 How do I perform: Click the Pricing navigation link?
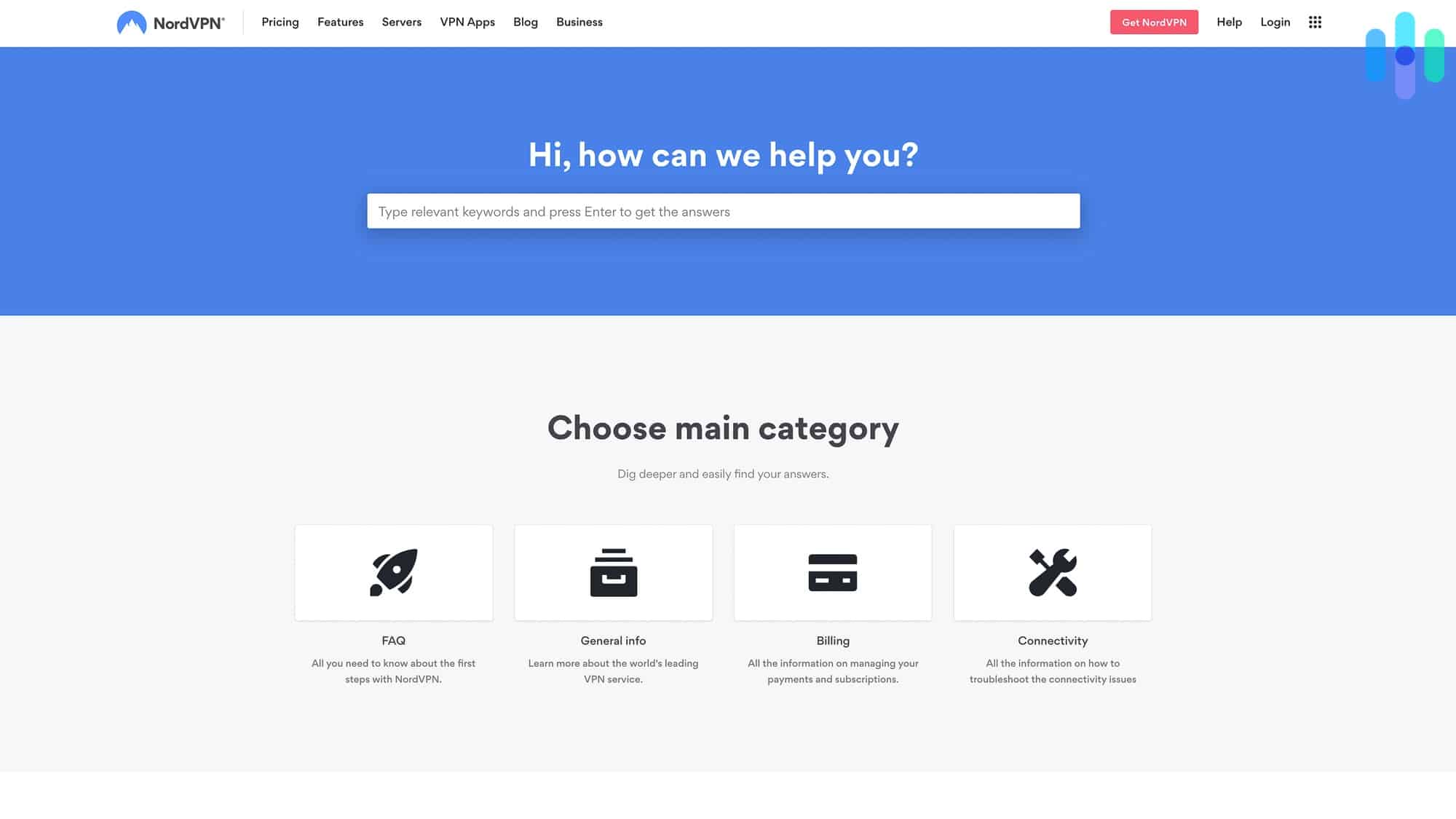pyautogui.click(x=280, y=23)
